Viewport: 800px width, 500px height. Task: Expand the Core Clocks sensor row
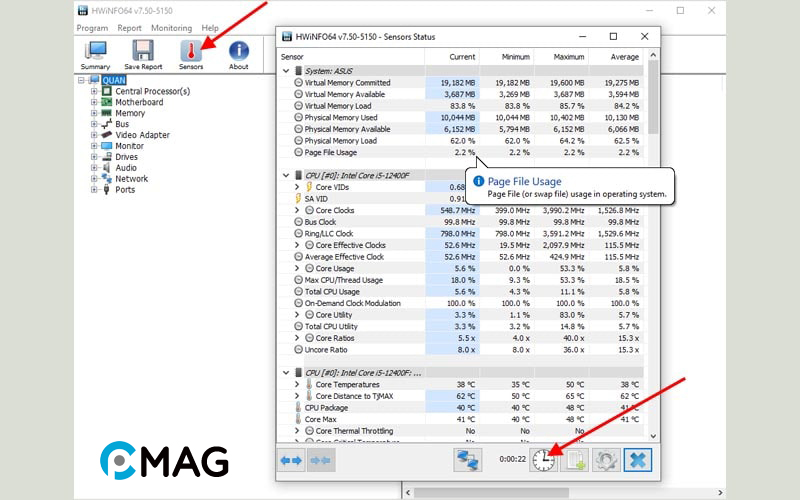(x=297, y=210)
